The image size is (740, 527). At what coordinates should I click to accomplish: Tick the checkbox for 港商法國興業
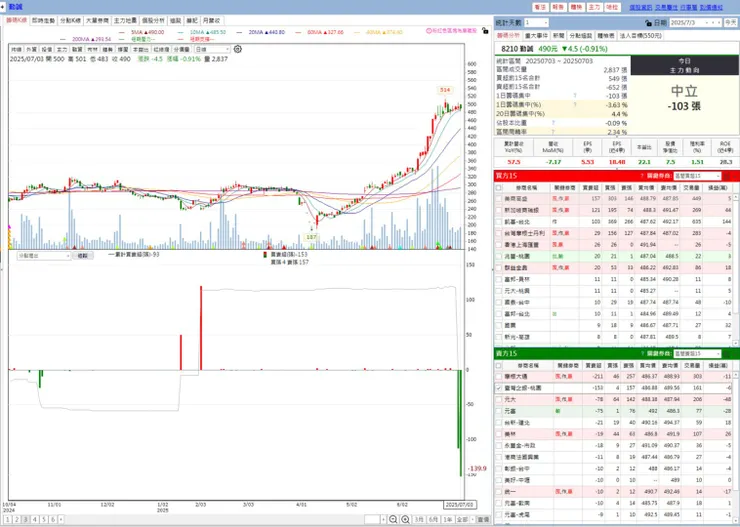(x=499, y=457)
